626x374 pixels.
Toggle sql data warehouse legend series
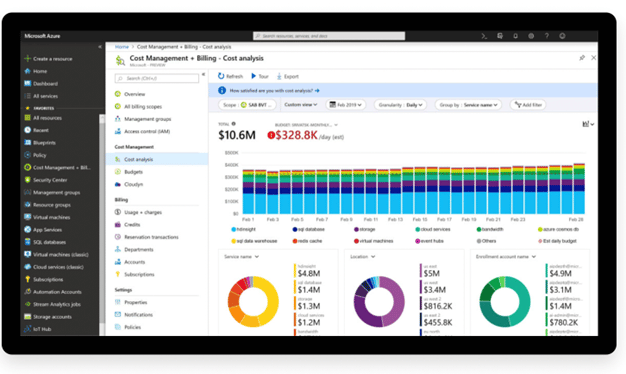[x=254, y=241]
